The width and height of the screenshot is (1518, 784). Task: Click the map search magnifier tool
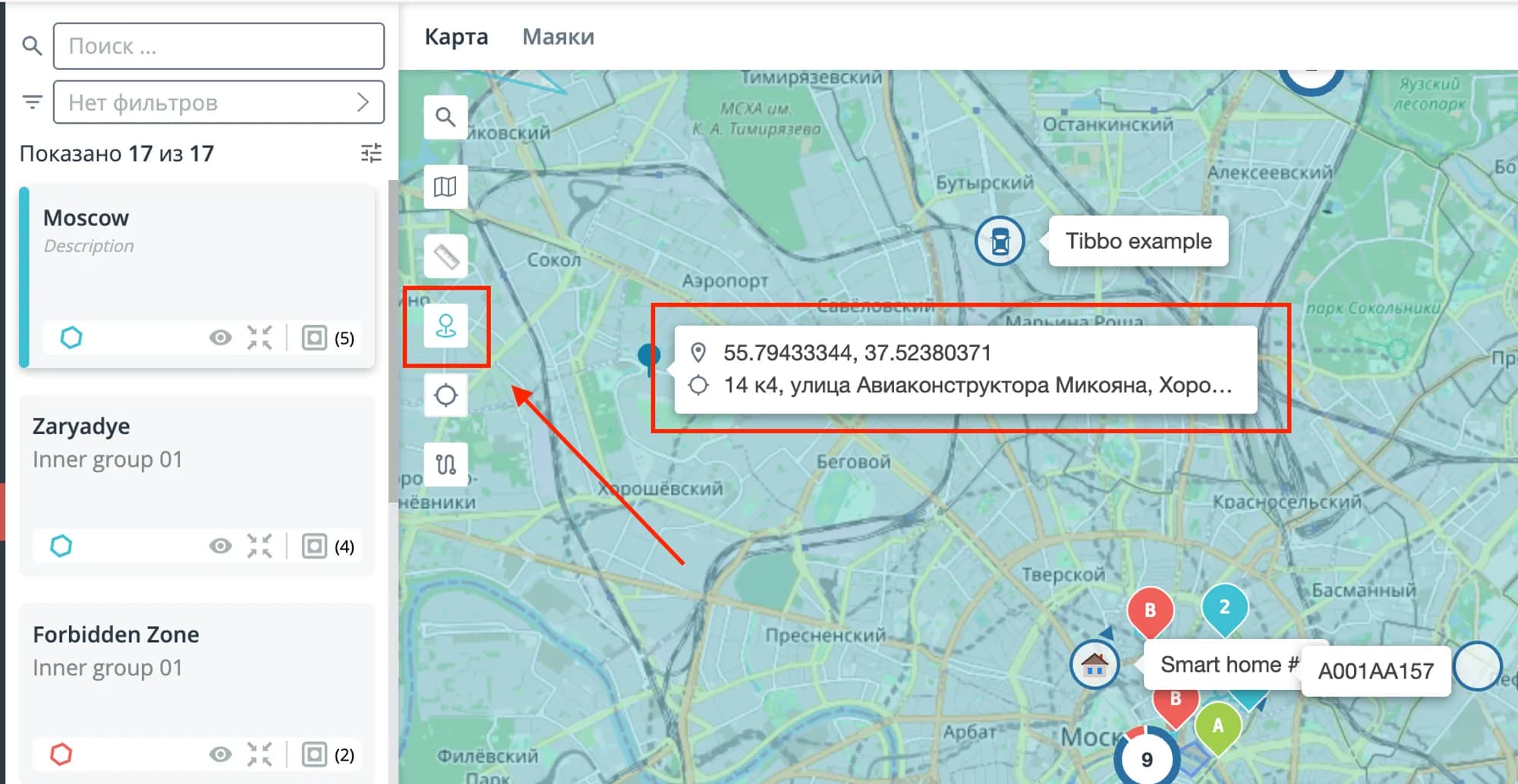(446, 117)
